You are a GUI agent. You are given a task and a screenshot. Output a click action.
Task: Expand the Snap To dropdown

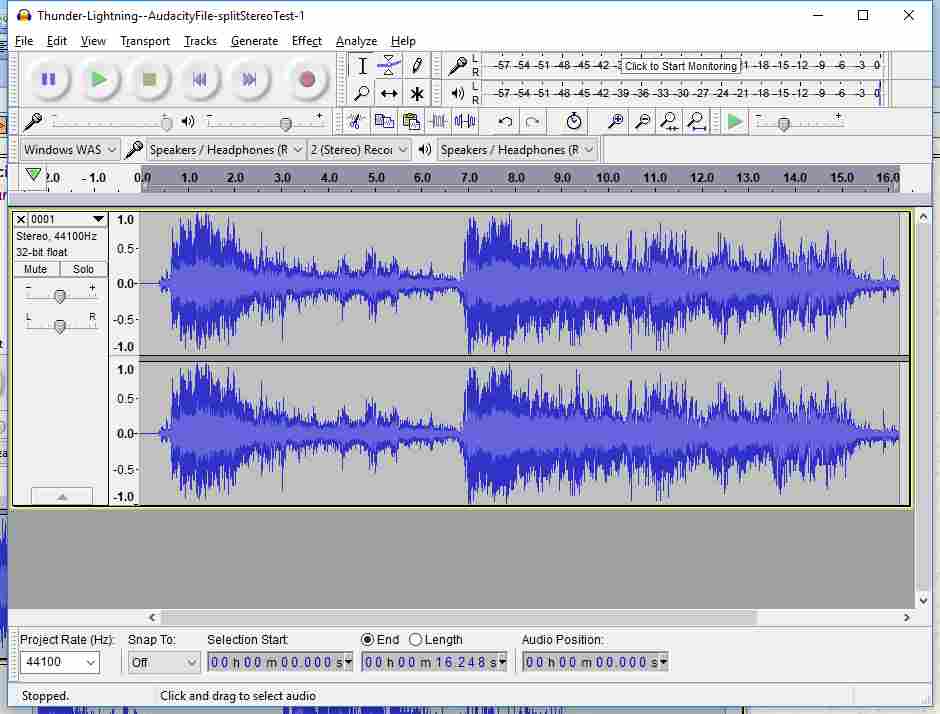pos(165,662)
